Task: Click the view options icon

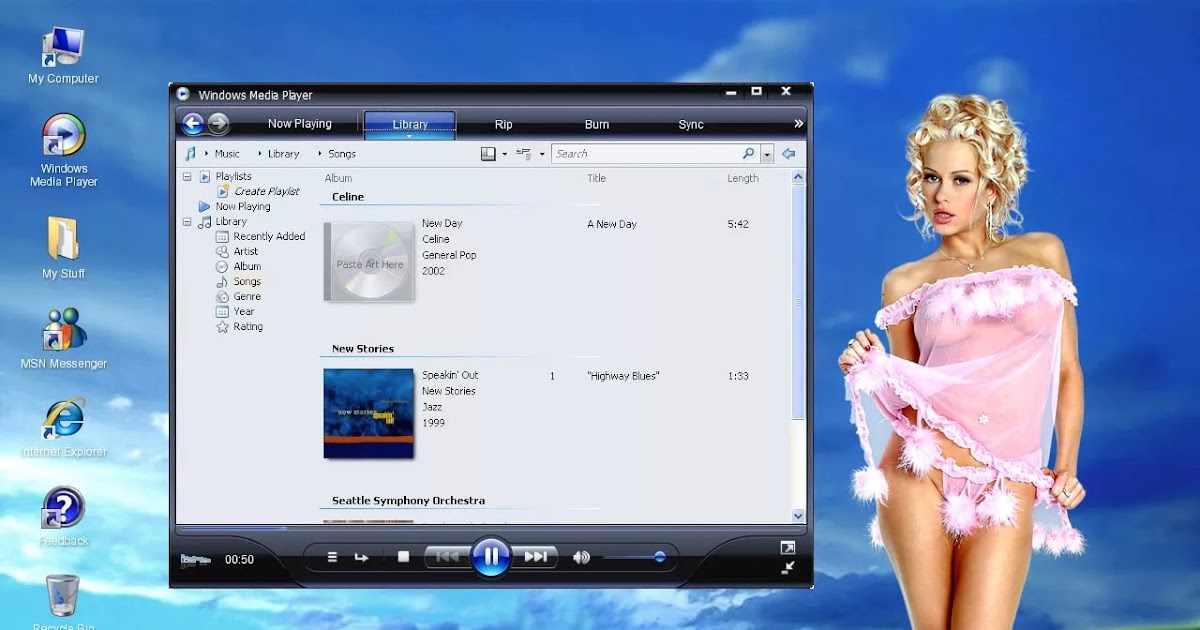Action: pyautogui.click(x=523, y=154)
